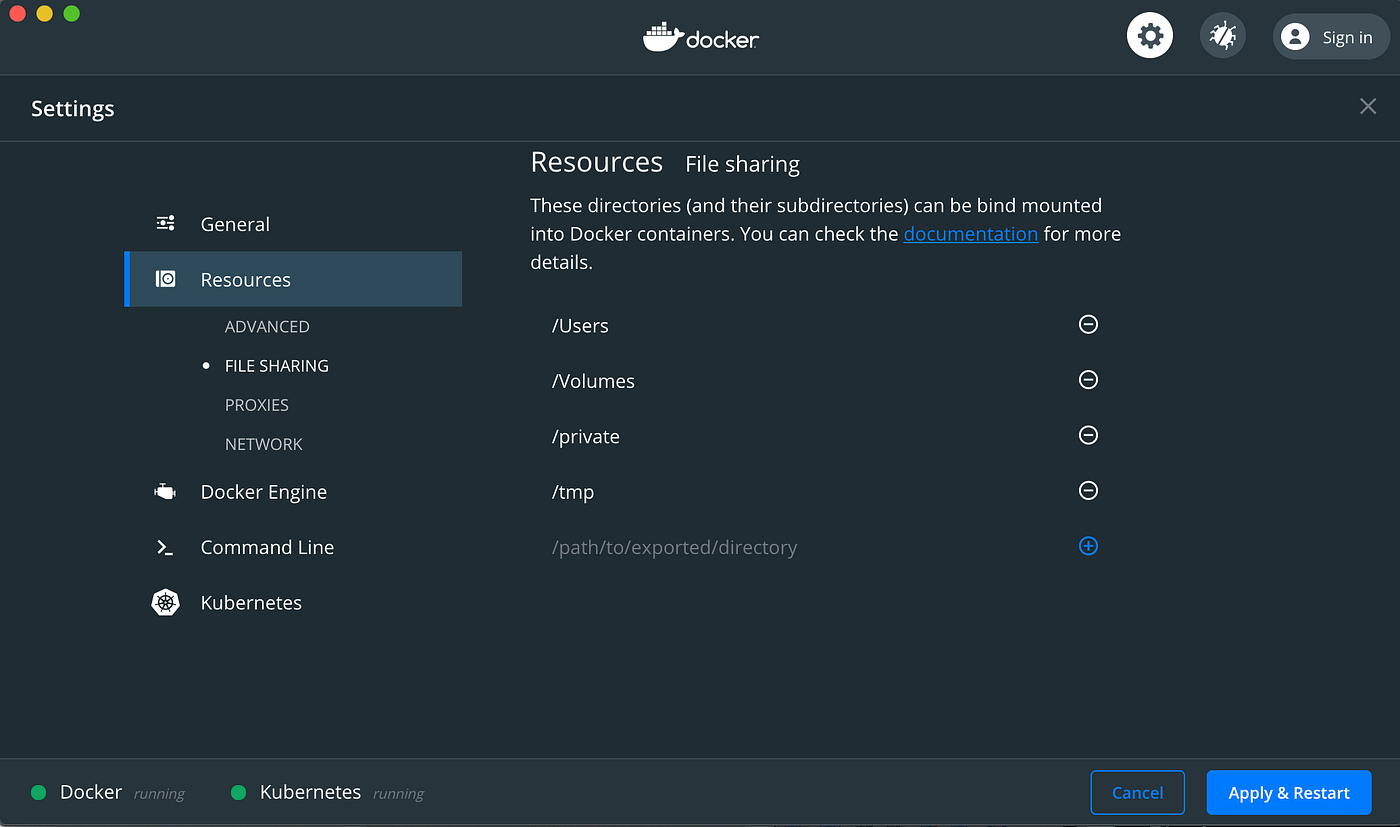Viewport: 1400px width, 827px height.
Task: Click the Sign in button
Action: [x=1331, y=37]
